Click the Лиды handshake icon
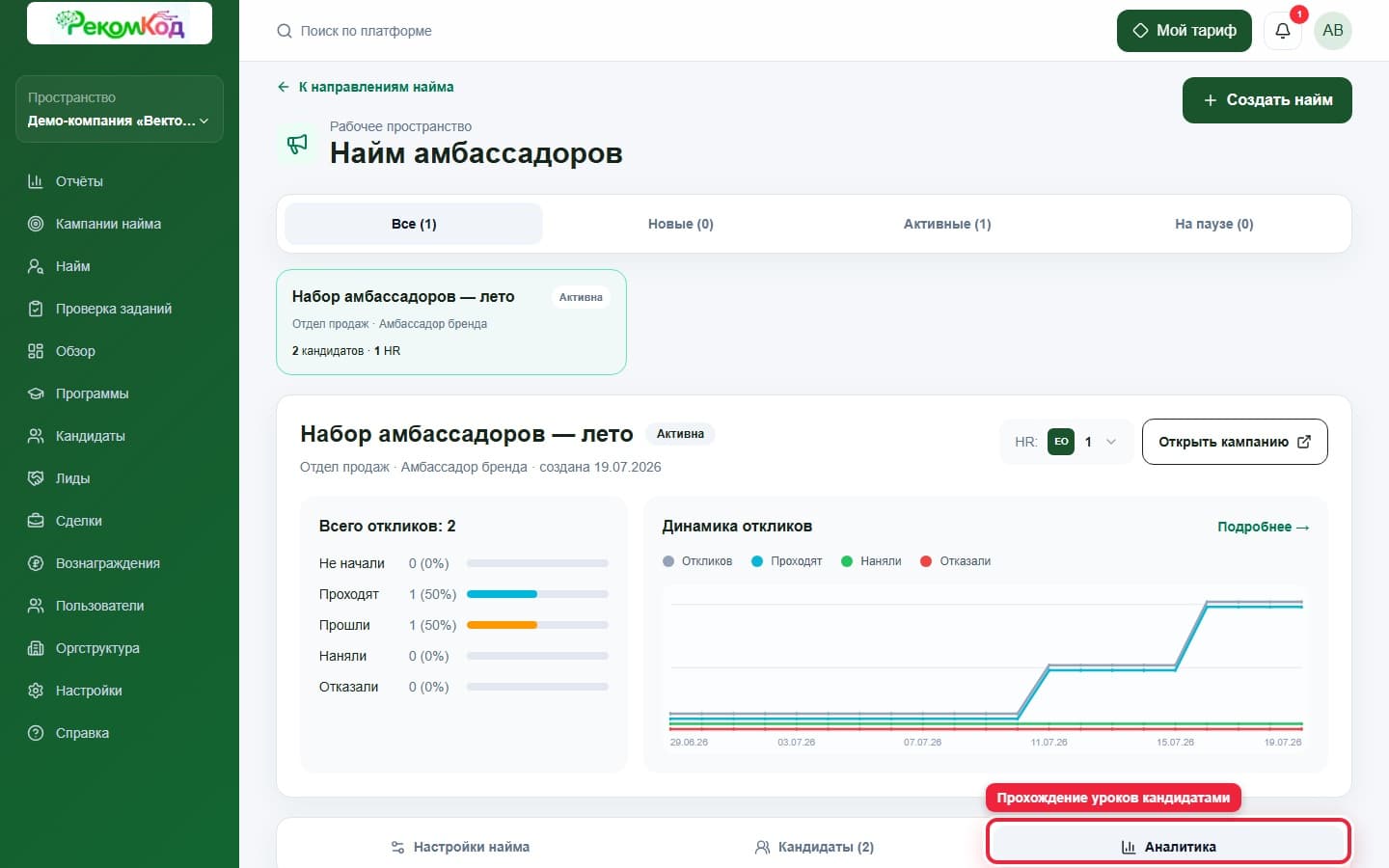The image size is (1389, 868). 36,478
